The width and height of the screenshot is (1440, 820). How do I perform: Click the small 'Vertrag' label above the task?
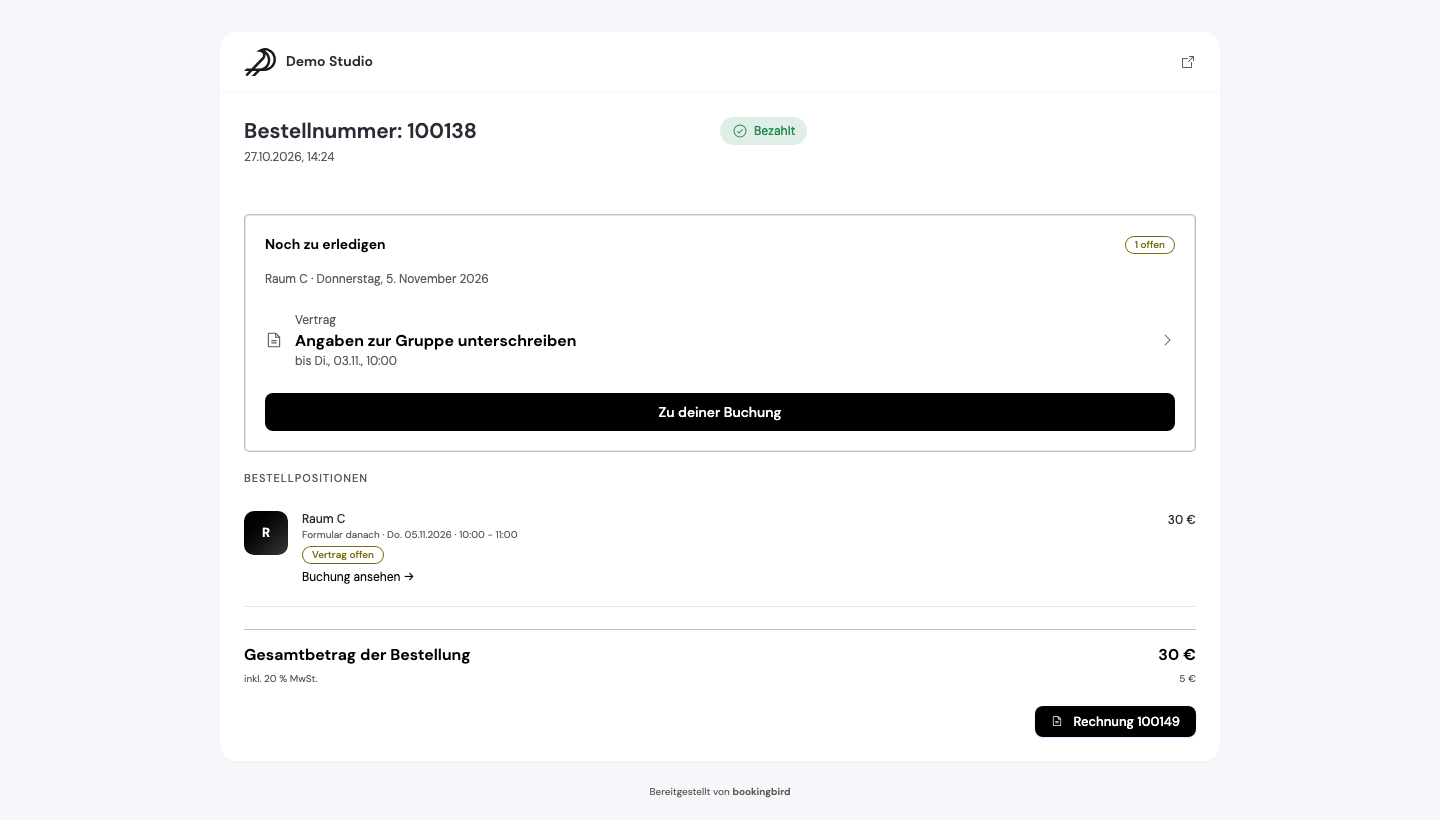(315, 320)
